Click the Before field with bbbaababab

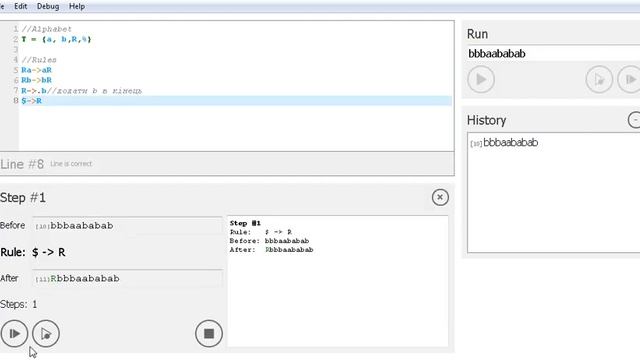point(127,226)
